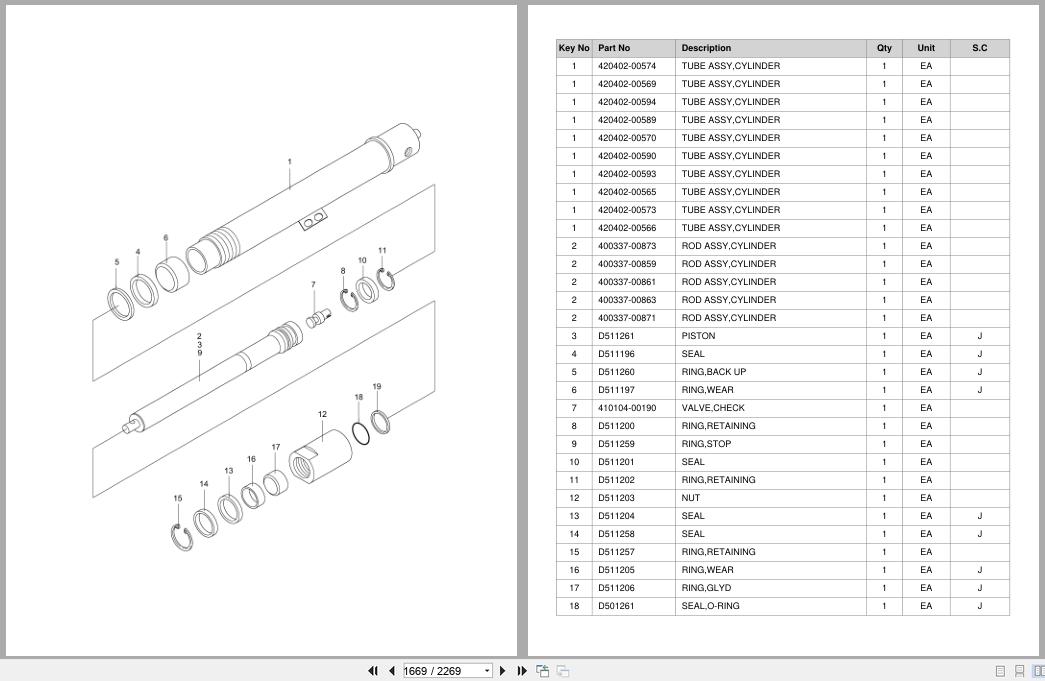Click part number D511257
Viewport: 1045px width, 681px height.
point(616,552)
